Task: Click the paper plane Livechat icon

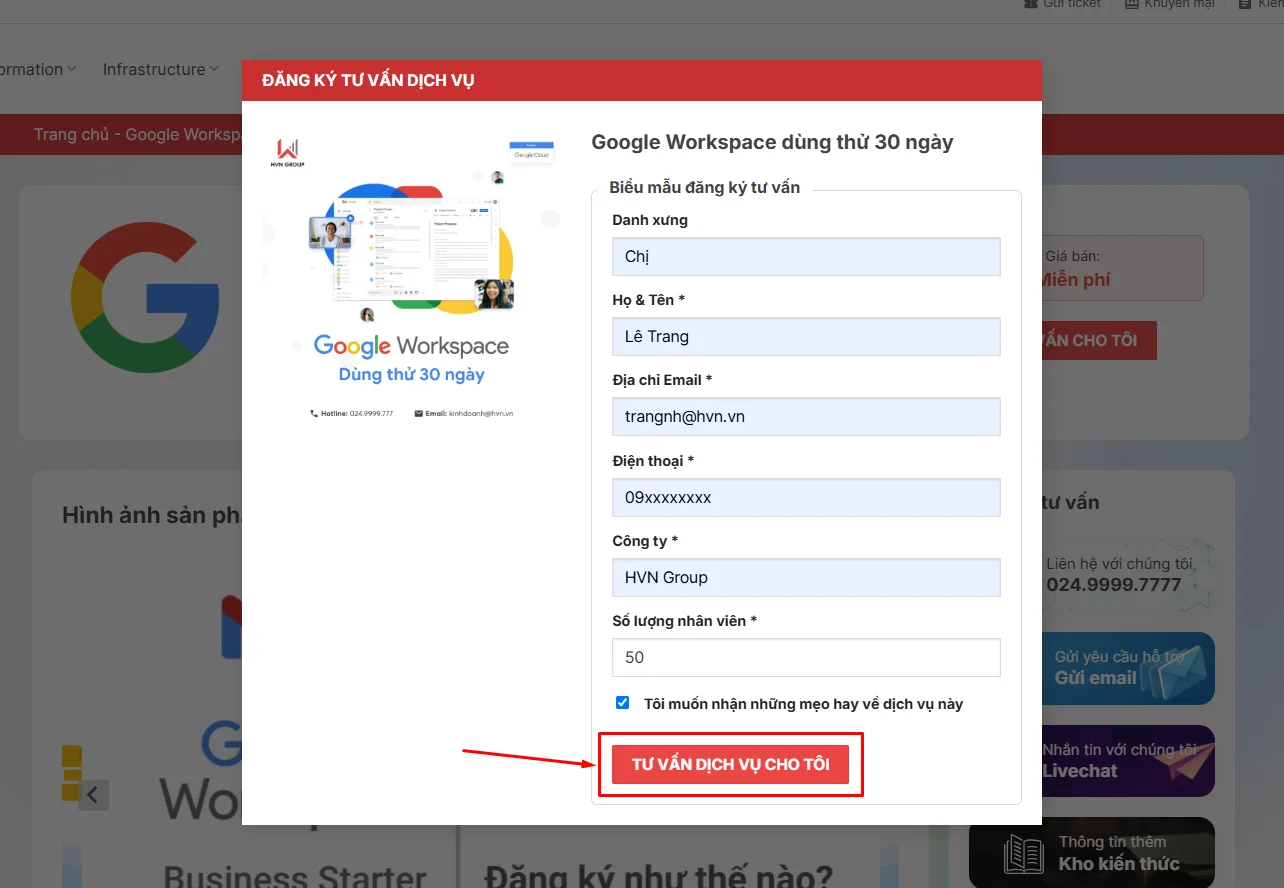Action: pyautogui.click(x=1179, y=760)
